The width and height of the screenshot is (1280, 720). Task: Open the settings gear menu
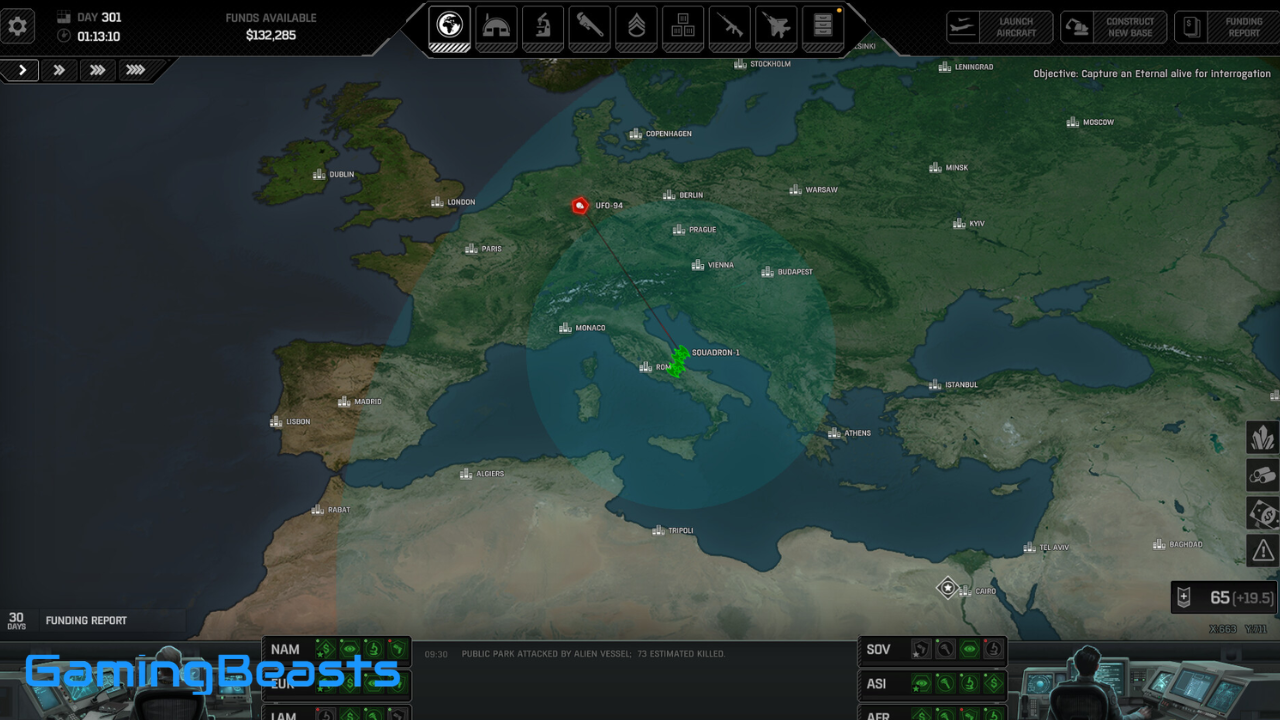pos(18,26)
